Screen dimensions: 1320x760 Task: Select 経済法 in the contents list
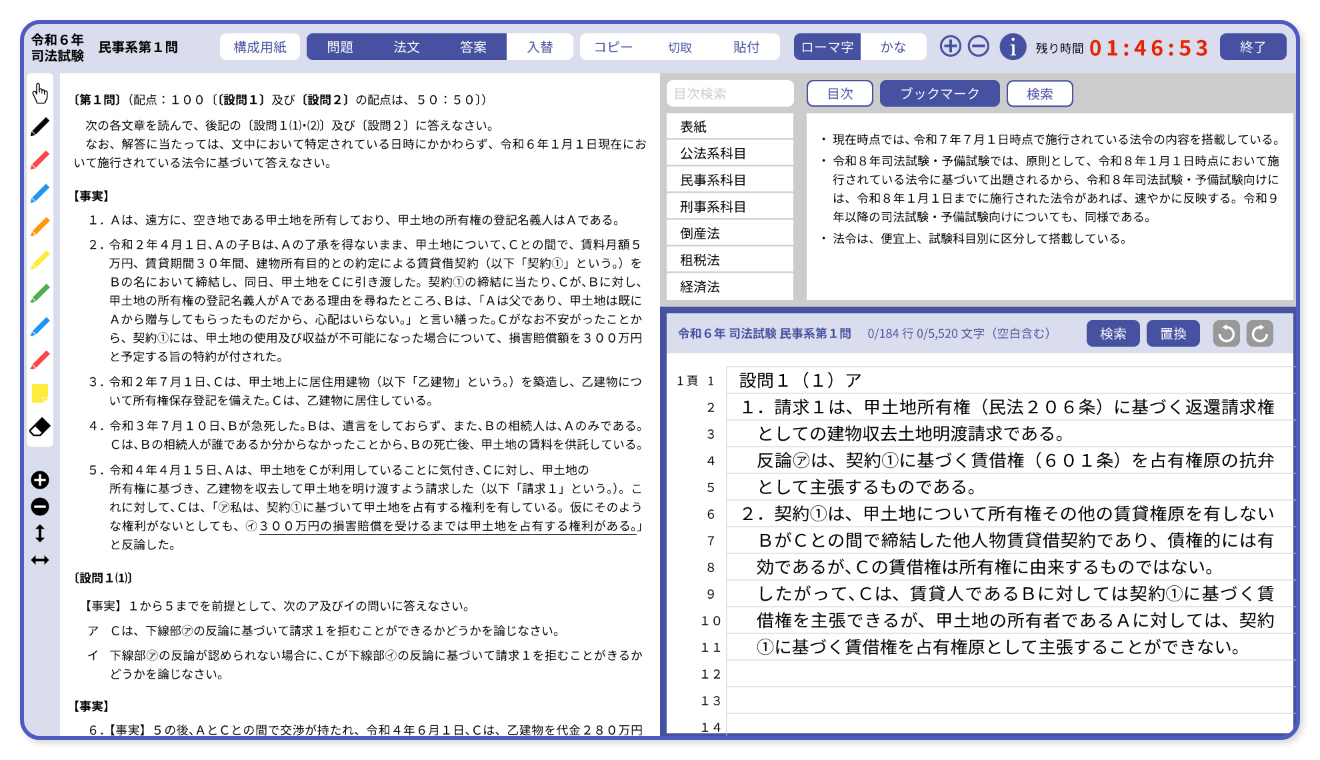pyautogui.click(x=730, y=287)
